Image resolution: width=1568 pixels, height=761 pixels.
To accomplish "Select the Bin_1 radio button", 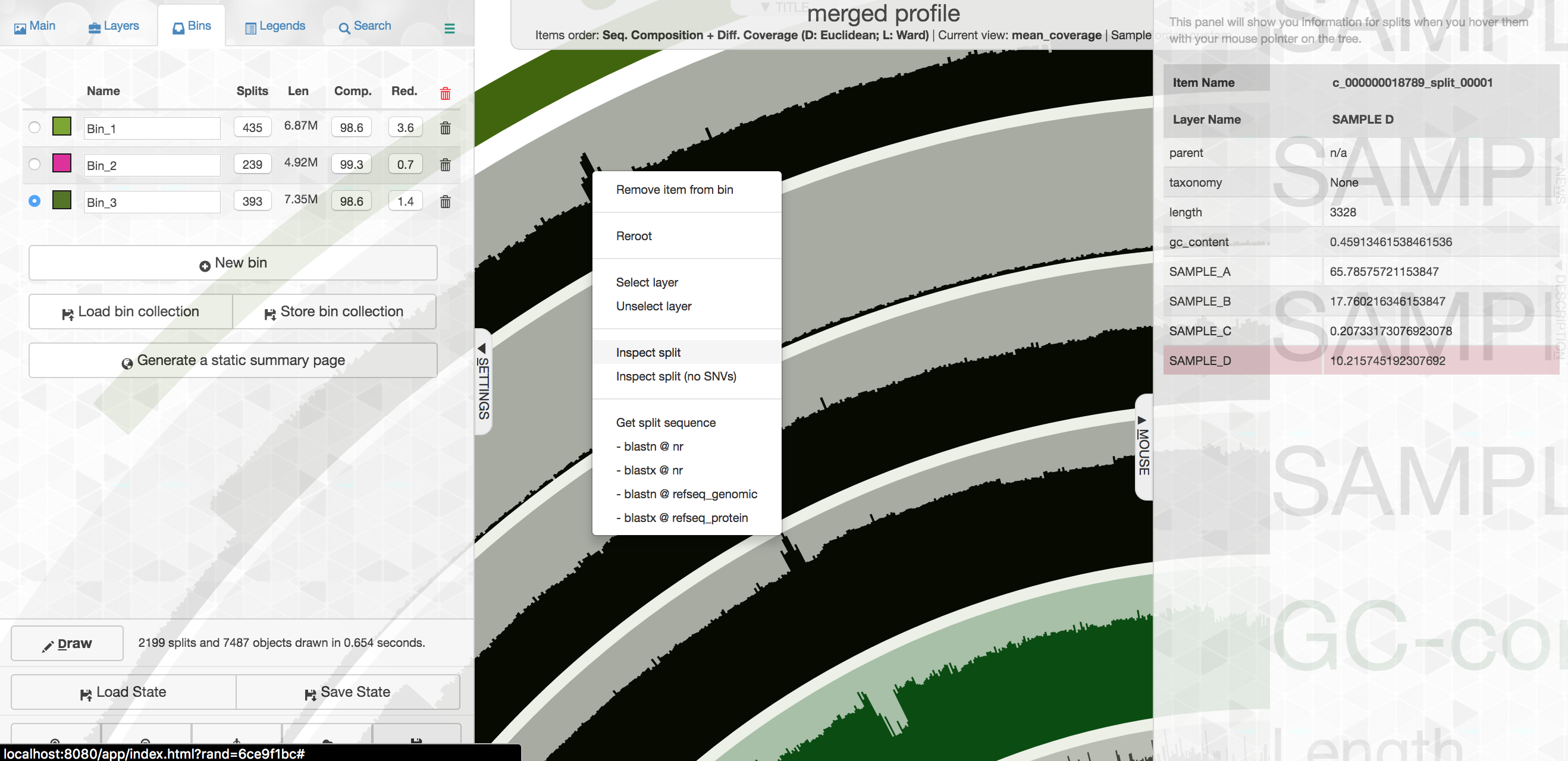I will 35,127.
